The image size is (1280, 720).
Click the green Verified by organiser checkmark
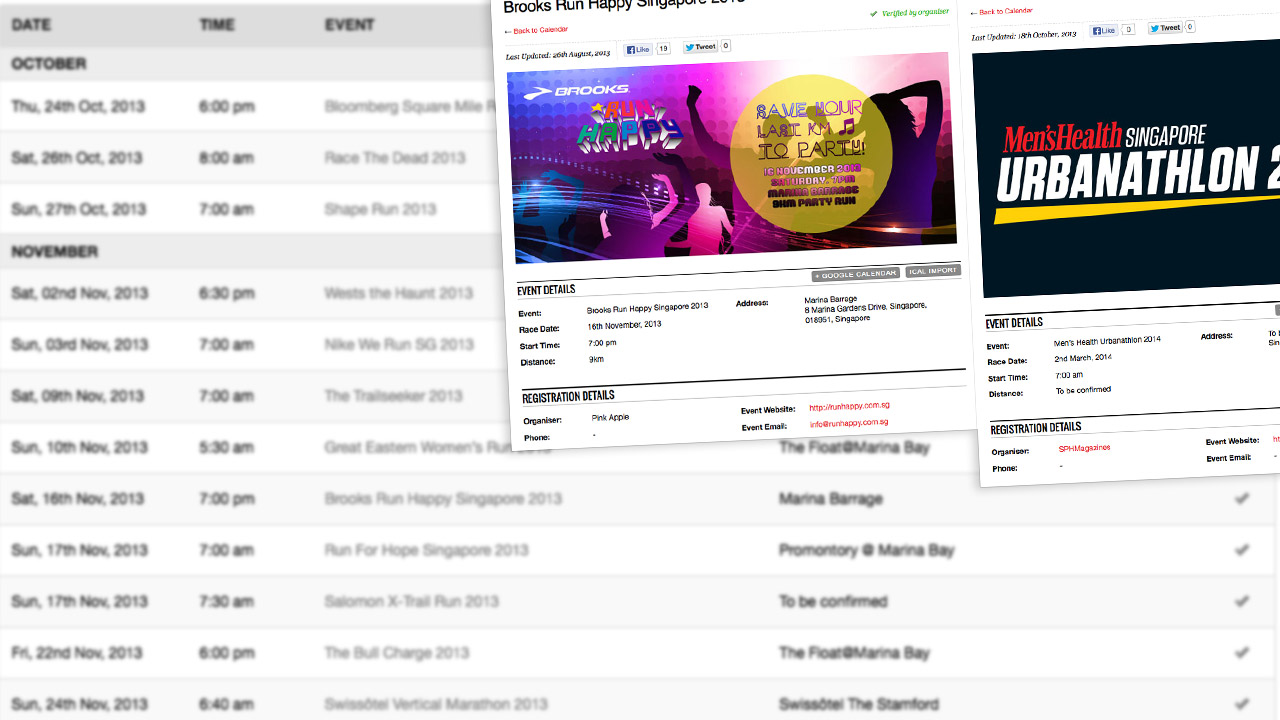(874, 13)
